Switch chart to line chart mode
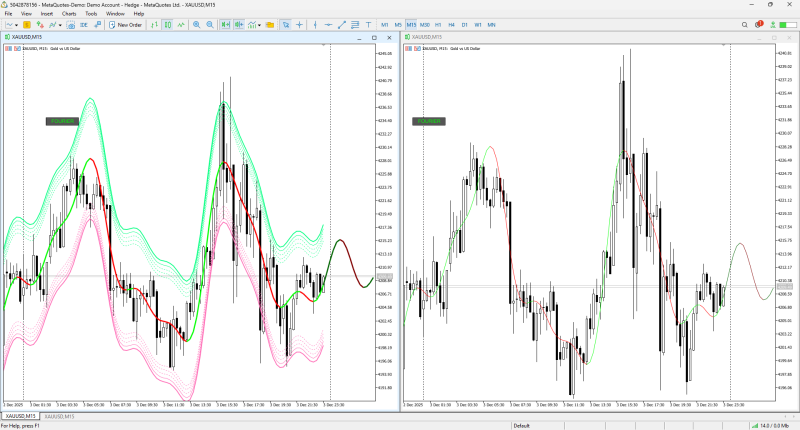The width and height of the screenshot is (800, 430). coord(181,24)
